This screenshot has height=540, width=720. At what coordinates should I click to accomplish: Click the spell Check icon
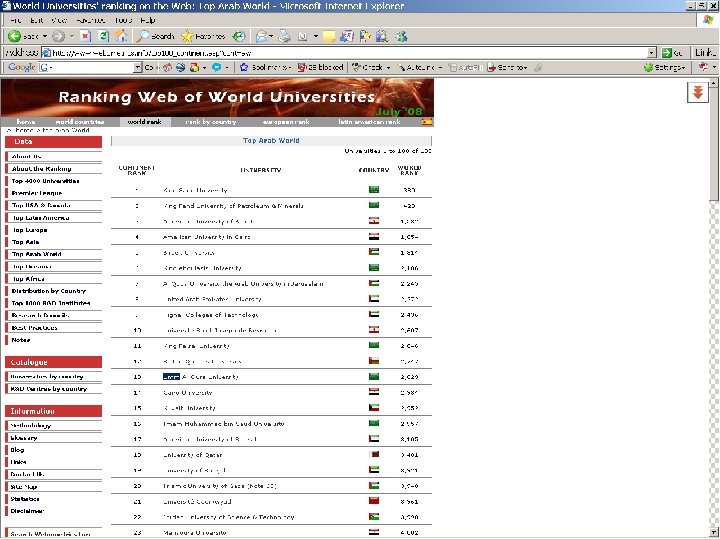[x=356, y=68]
